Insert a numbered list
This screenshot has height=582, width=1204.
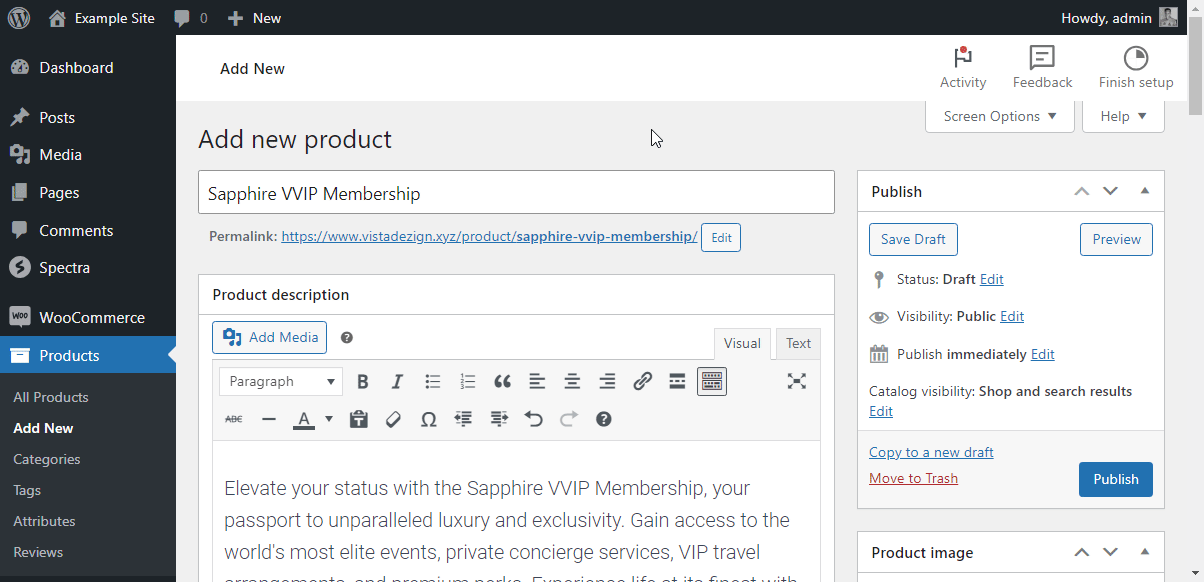(x=468, y=382)
